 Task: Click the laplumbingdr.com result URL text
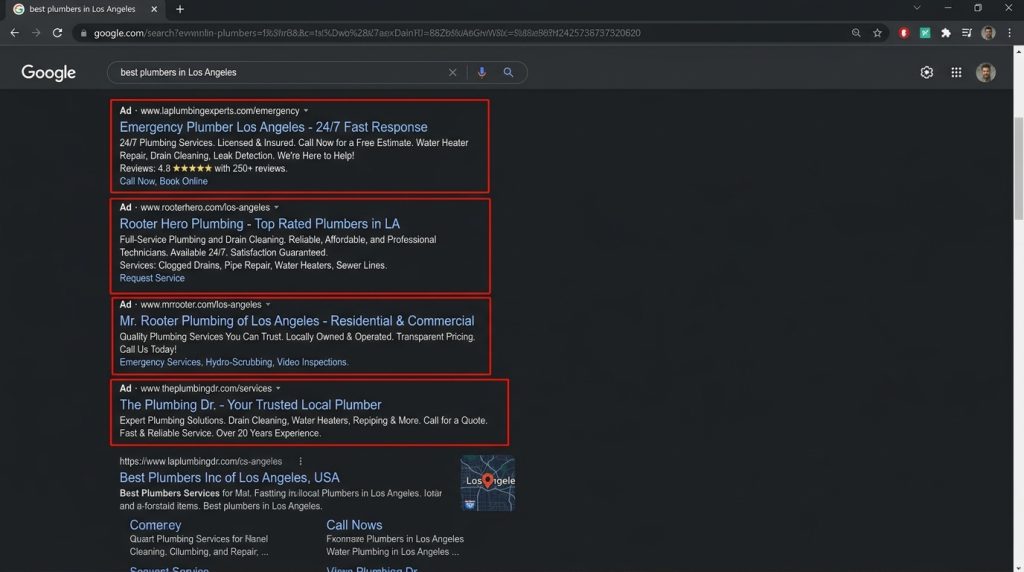click(x=200, y=462)
